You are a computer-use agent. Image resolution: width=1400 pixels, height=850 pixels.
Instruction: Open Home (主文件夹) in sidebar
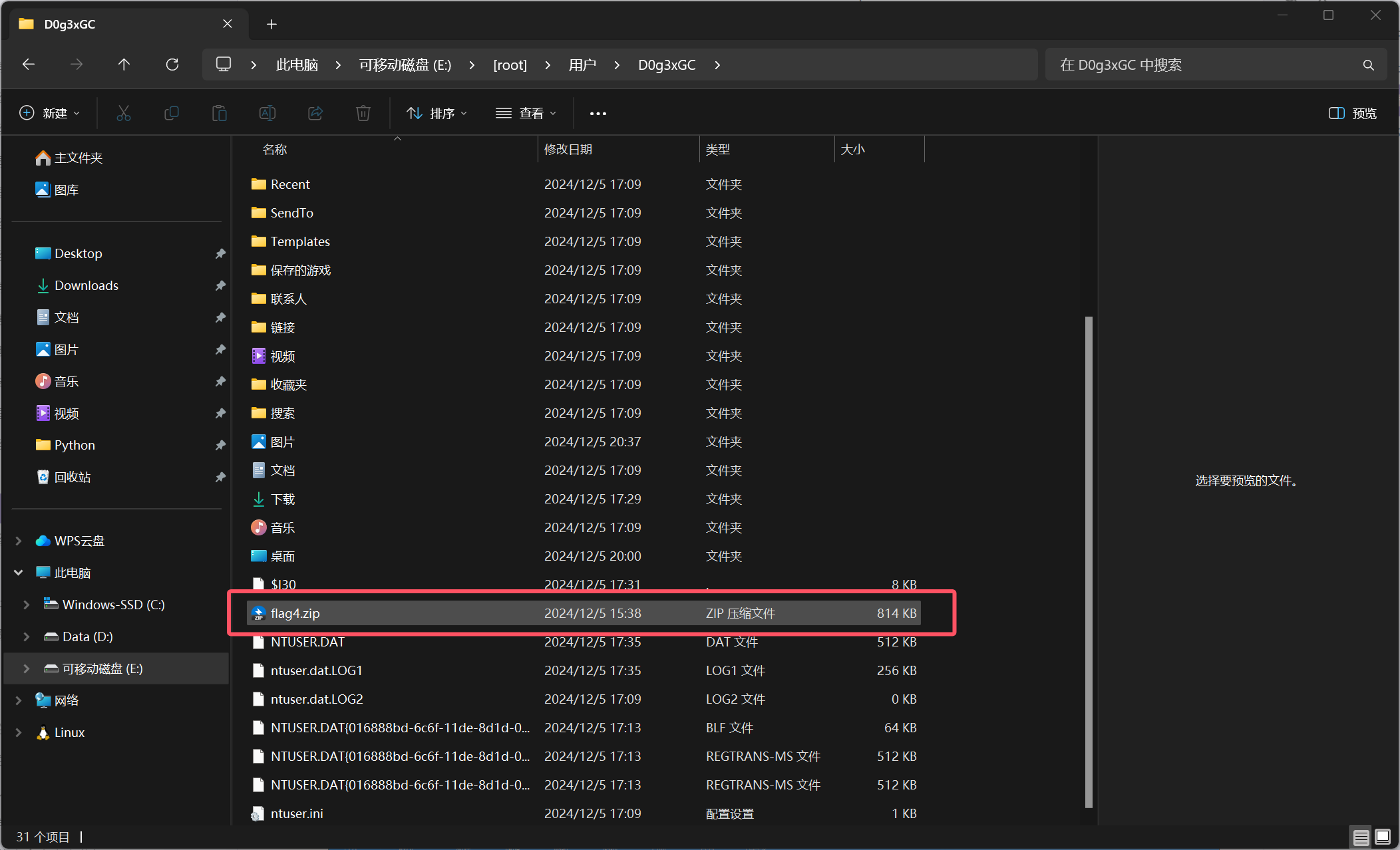click(69, 158)
